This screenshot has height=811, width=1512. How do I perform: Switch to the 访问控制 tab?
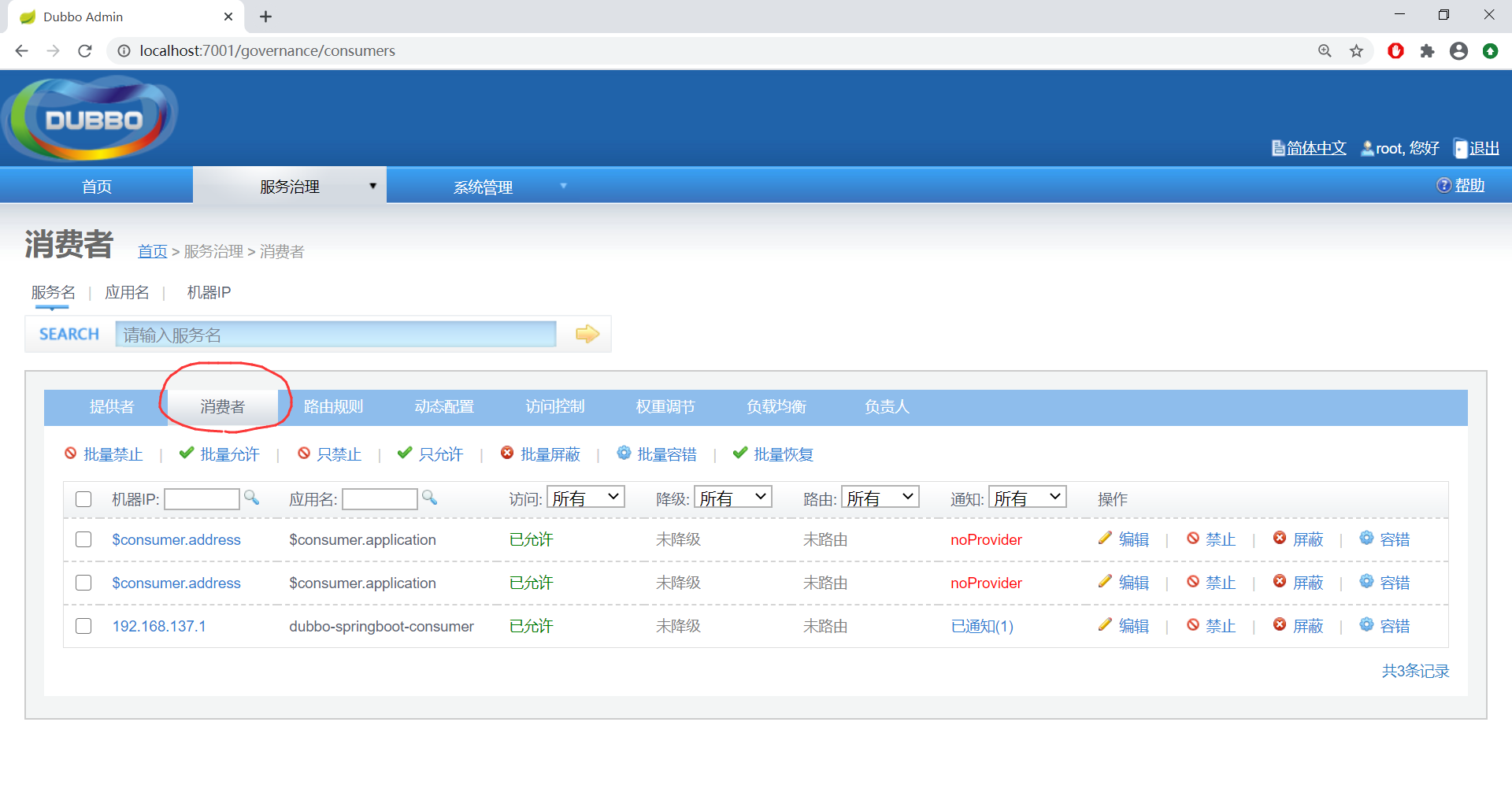(x=555, y=406)
